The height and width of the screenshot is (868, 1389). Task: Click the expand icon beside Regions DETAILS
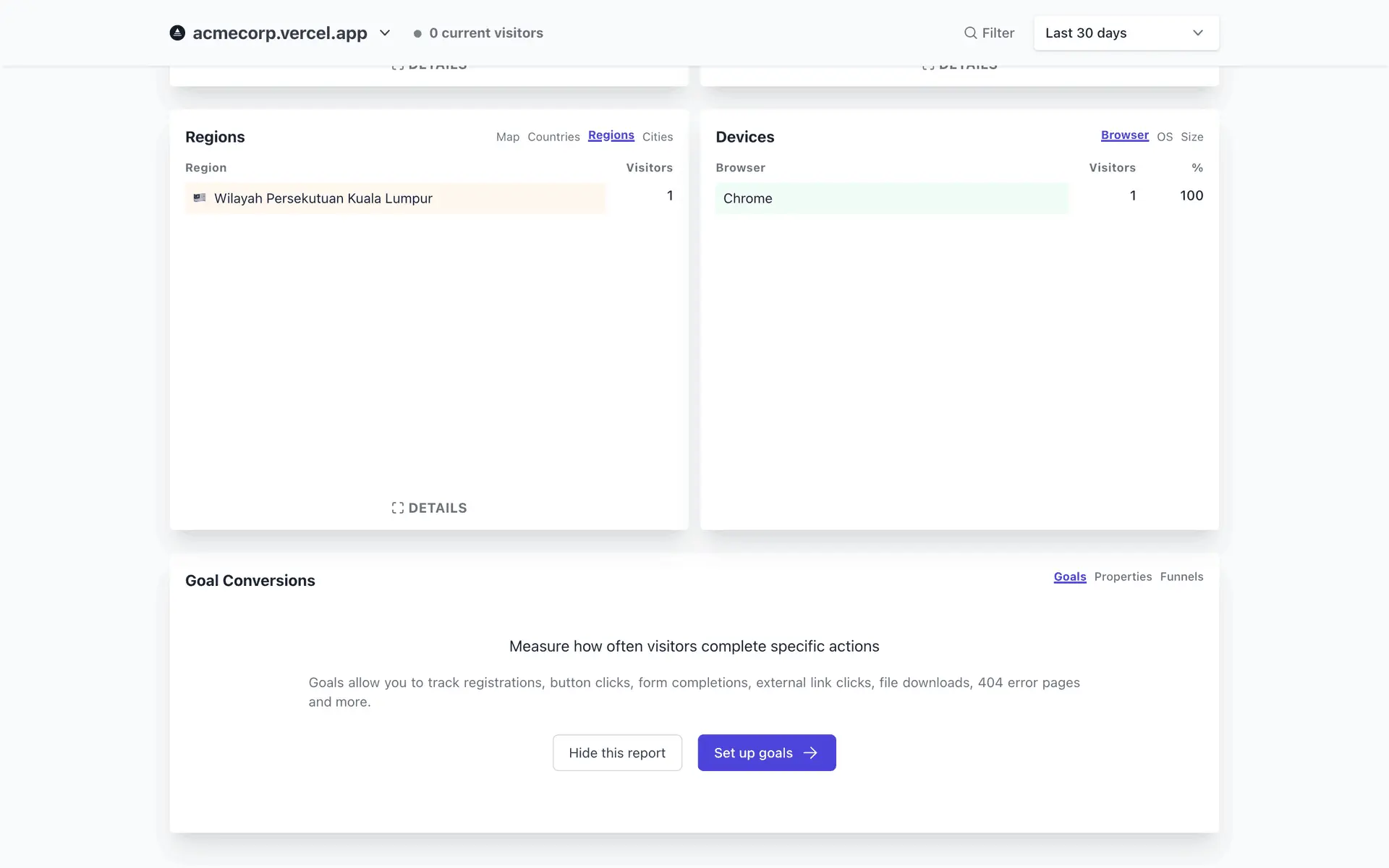coord(397,508)
